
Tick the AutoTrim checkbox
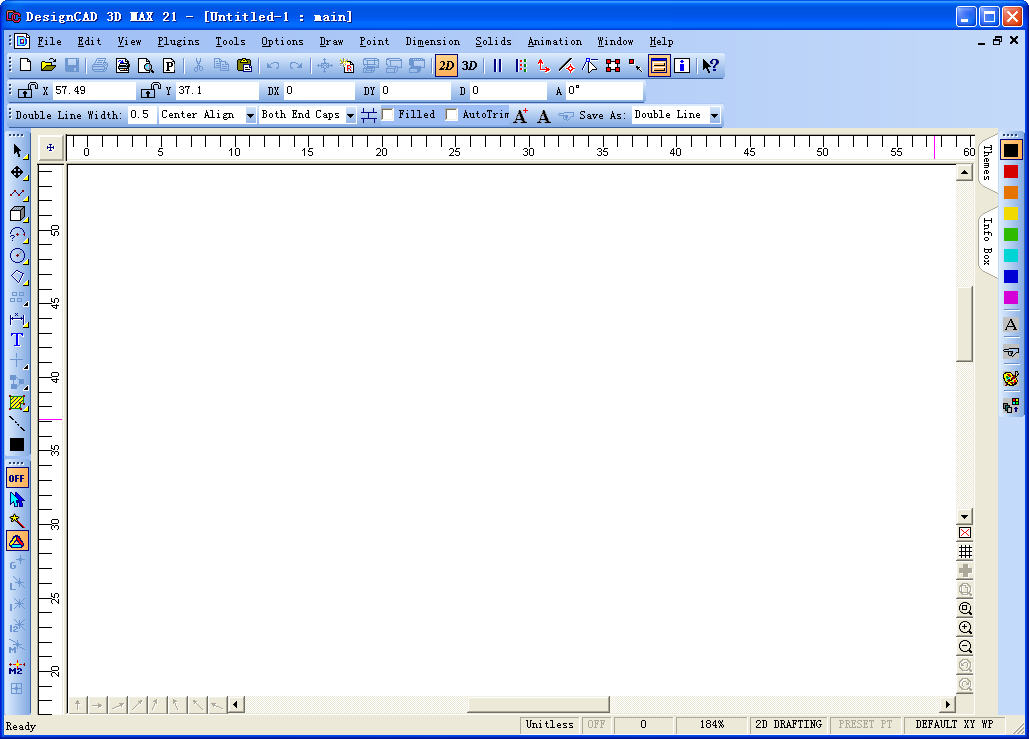pyautogui.click(x=452, y=115)
